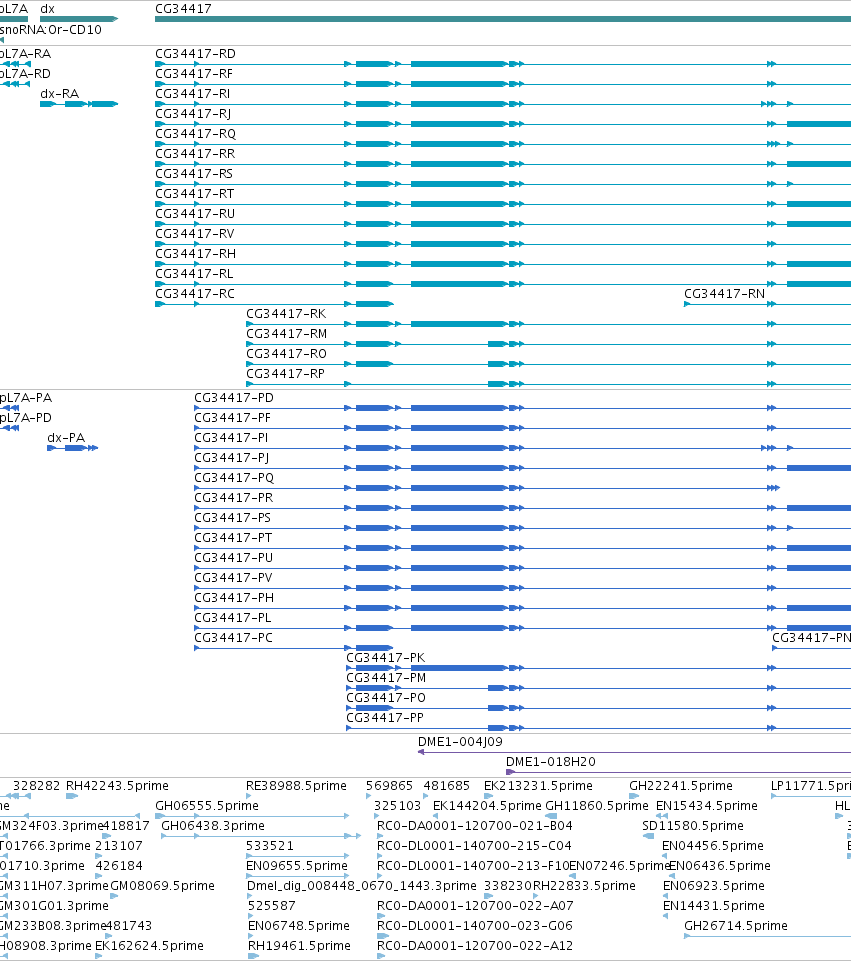This screenshot has width=851, height=961.
Task: Open the GH26714.5prime EST label
Action: point(736,925)
